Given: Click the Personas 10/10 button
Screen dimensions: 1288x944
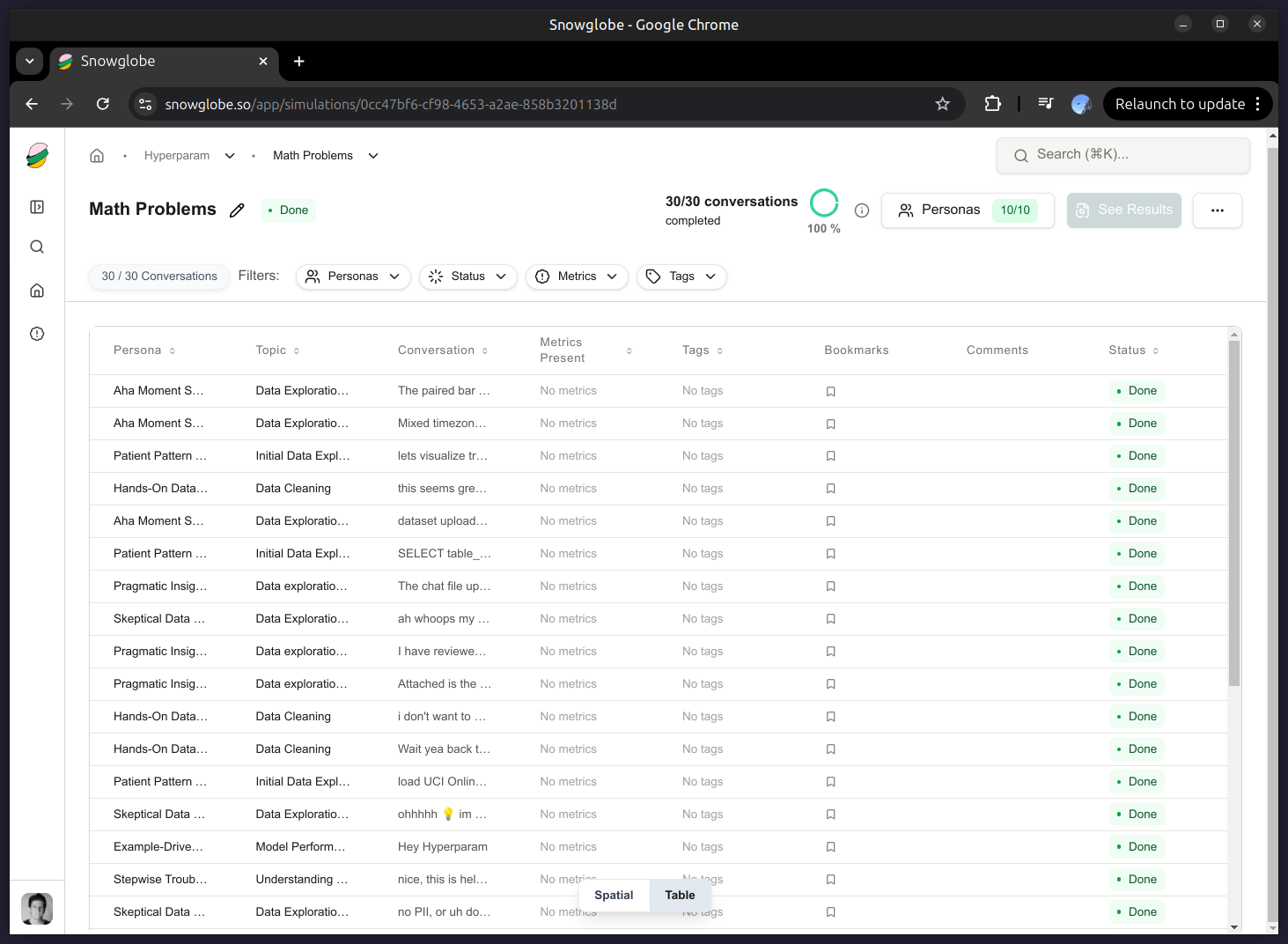Looking at the screenshot, I should tap(967, 210).
